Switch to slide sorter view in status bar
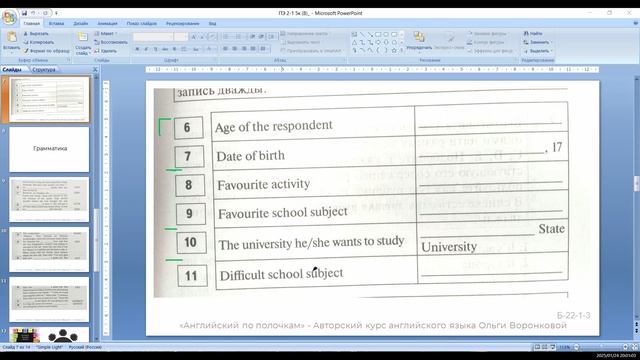The height and width of the screenshot is (360, 640). pos(545,347)
